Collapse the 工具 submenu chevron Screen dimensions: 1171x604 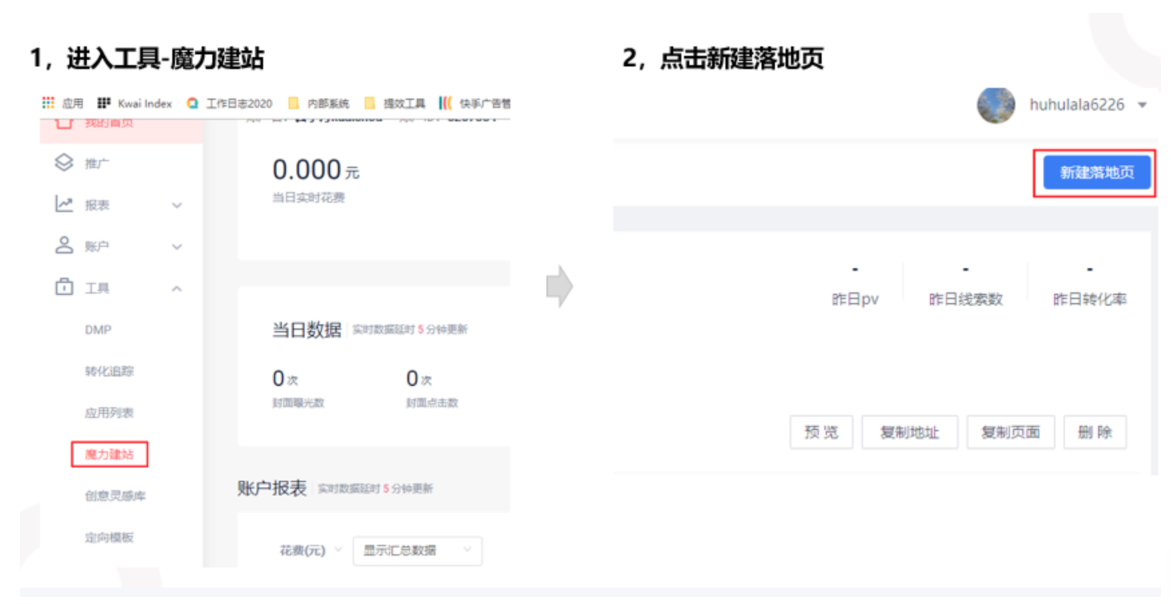pyautogui.click(x=177, y=287)
